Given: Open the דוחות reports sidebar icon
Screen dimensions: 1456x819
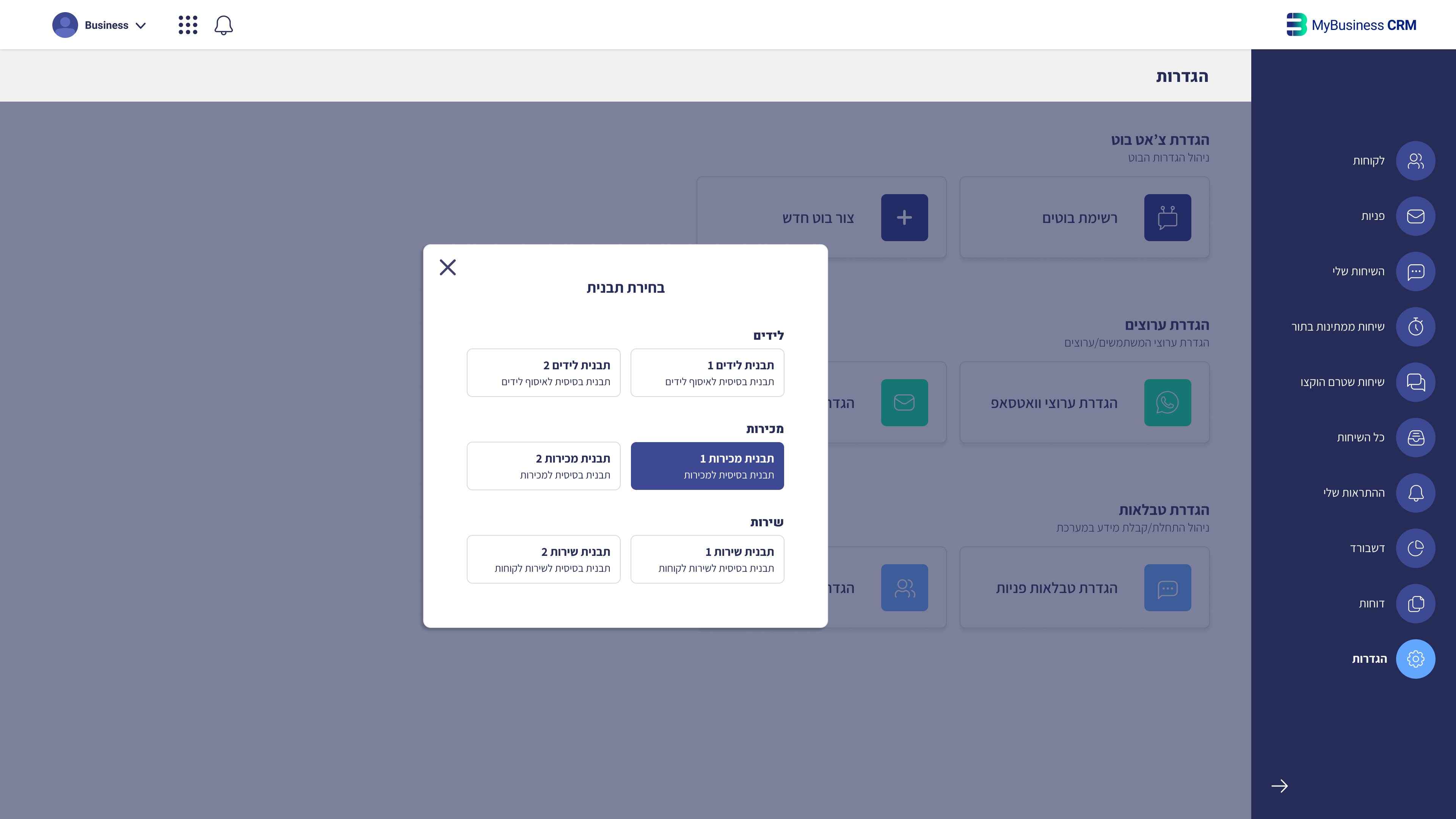Looking at the screenshot, I should pyautogui.click(x=1415, y=604).
